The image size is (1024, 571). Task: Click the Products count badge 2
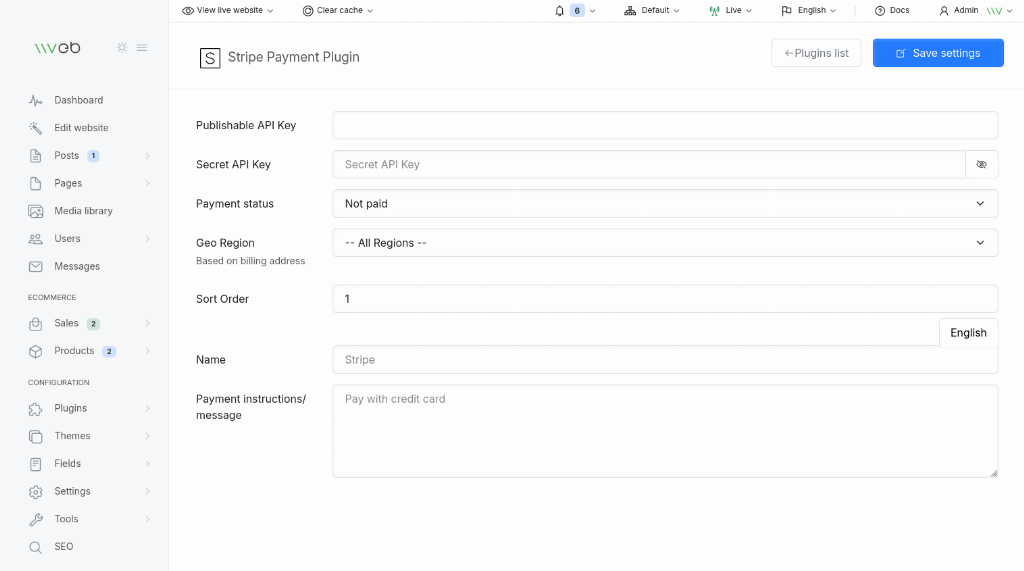[x=109, y=351]
